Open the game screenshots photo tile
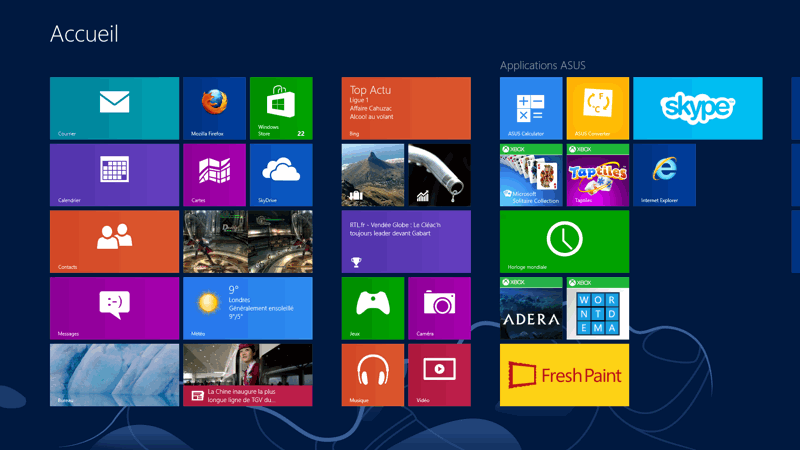 pos(248,241)
